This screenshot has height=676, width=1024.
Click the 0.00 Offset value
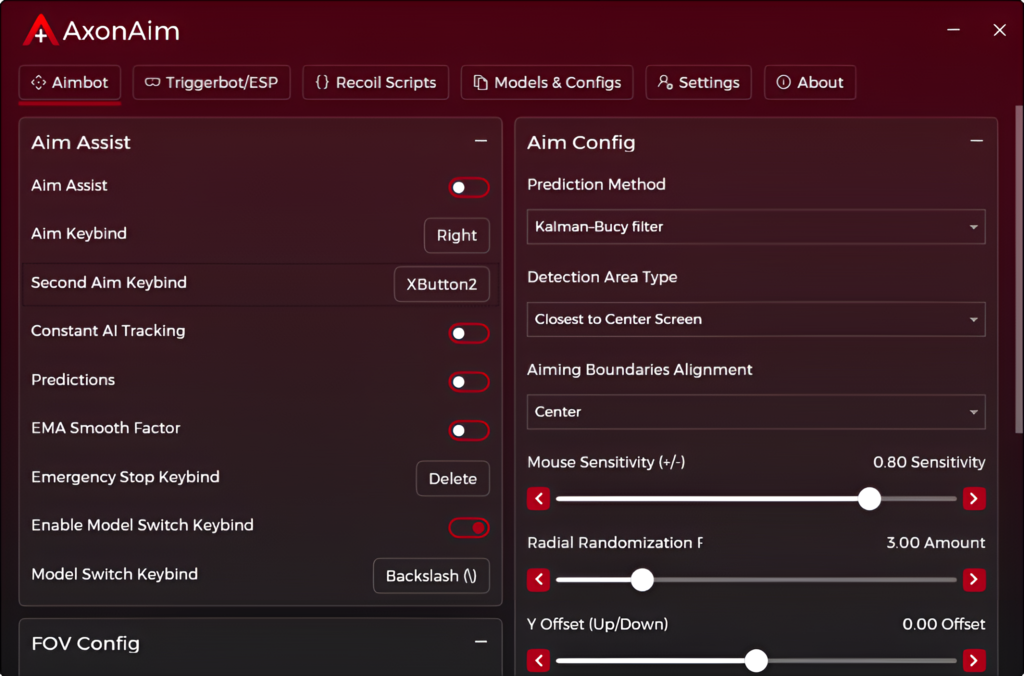pyautogui.click(x=944, y=624)
